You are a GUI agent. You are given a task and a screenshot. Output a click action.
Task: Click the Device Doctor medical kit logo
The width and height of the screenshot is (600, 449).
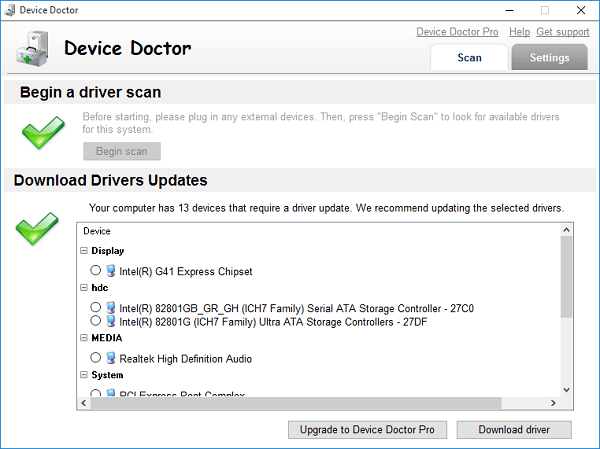33,48
